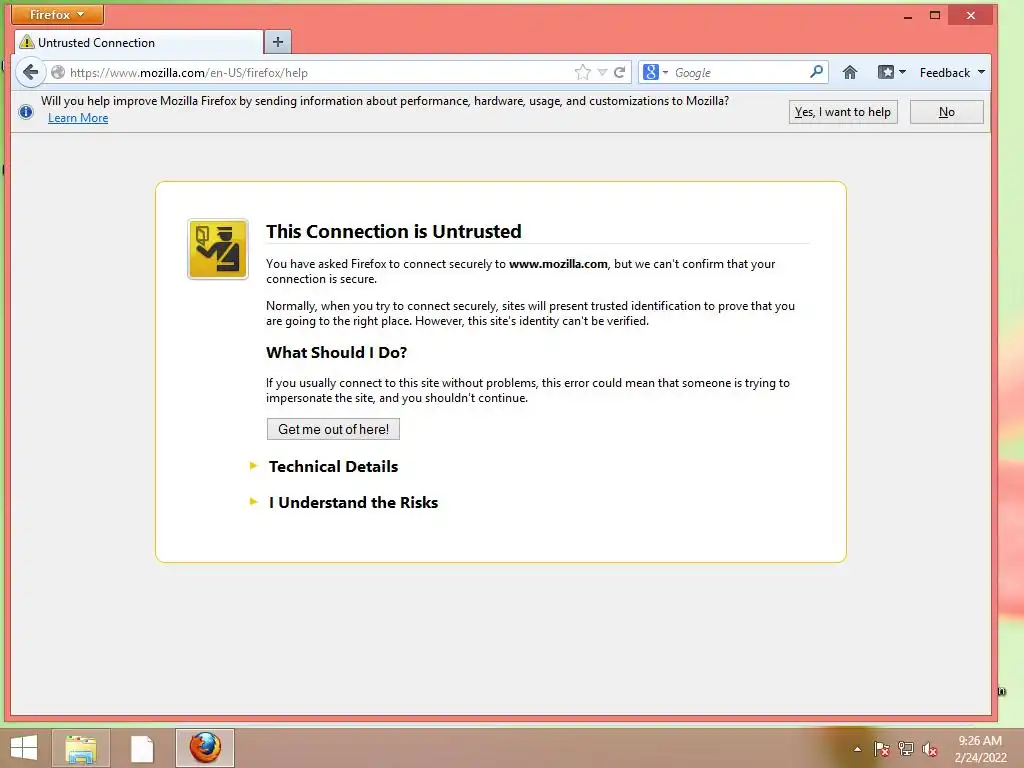Image resolution: width=1024 pixels, height=768 pixels.
Task: Select the Firefox taskbar icon
Action: click(x=205, y=748)
